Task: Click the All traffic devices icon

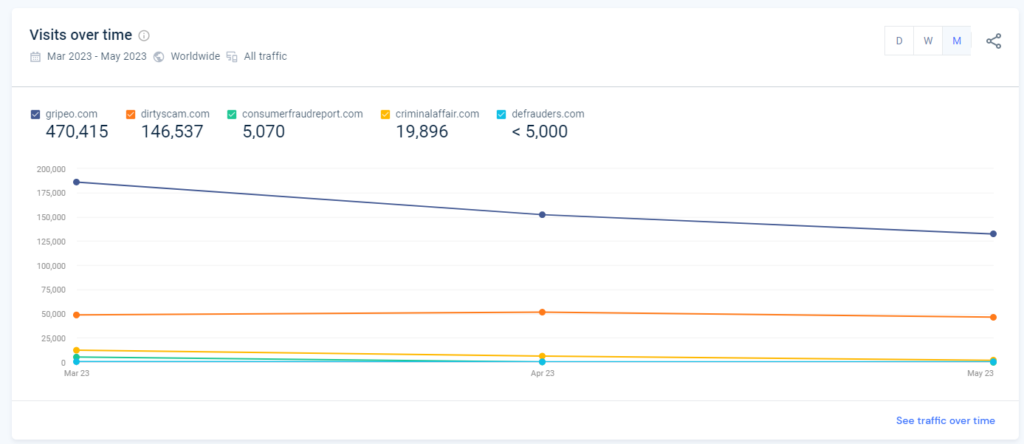Action: pos(232,56)
